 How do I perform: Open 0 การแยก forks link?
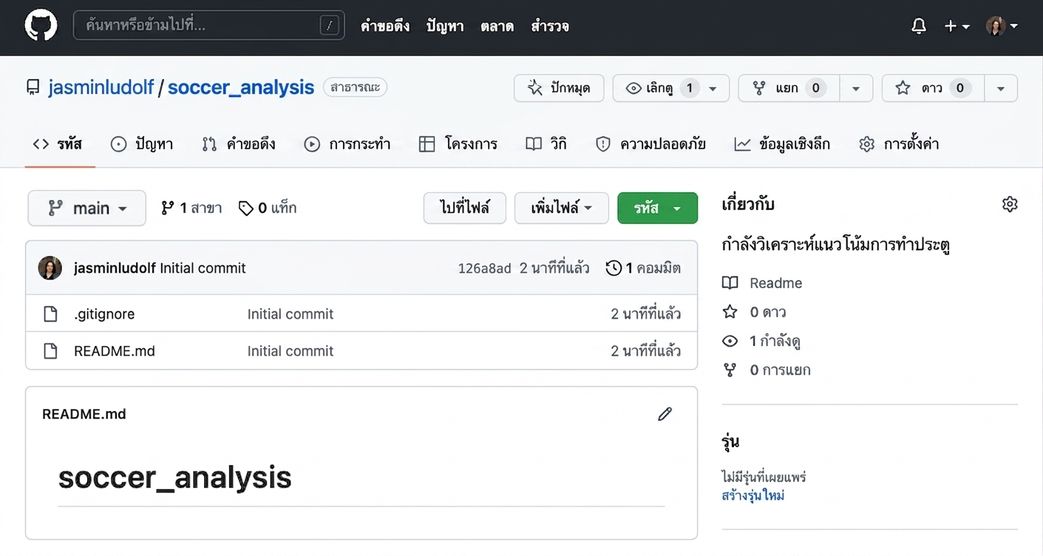[x=766, y=370]
